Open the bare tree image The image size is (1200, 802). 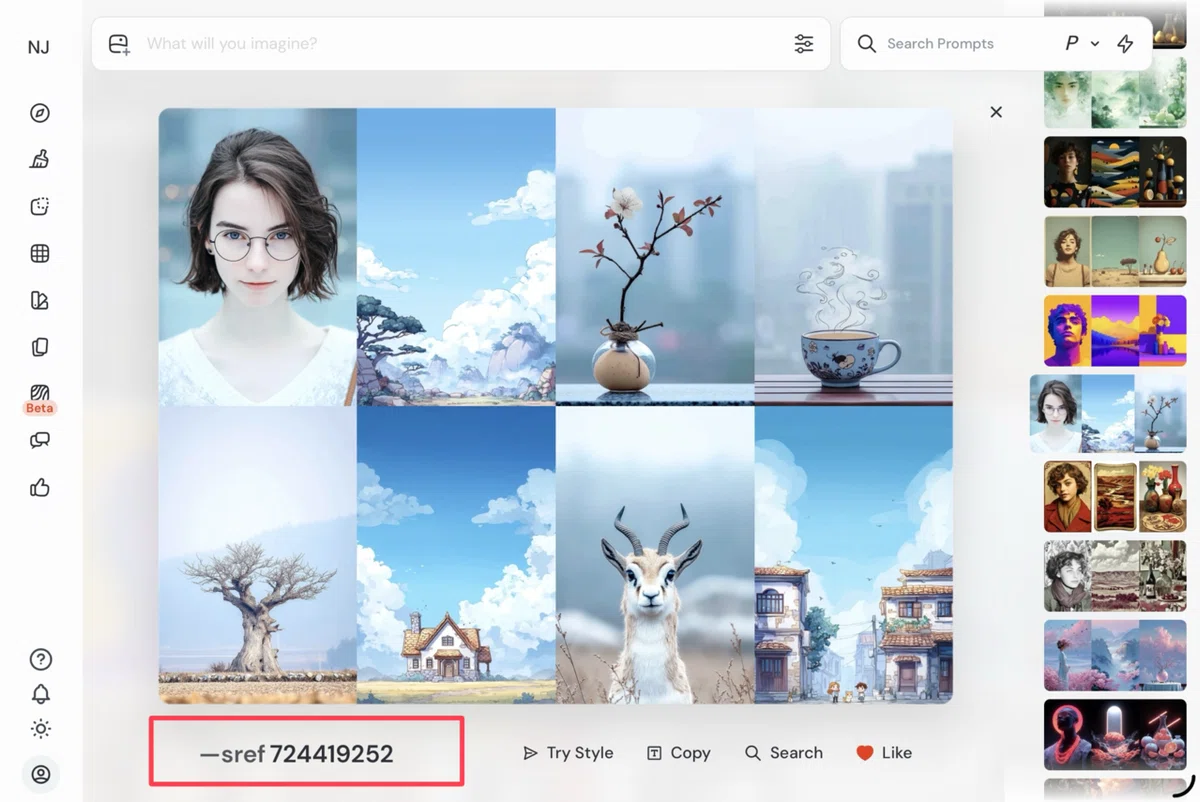[258, 554]
